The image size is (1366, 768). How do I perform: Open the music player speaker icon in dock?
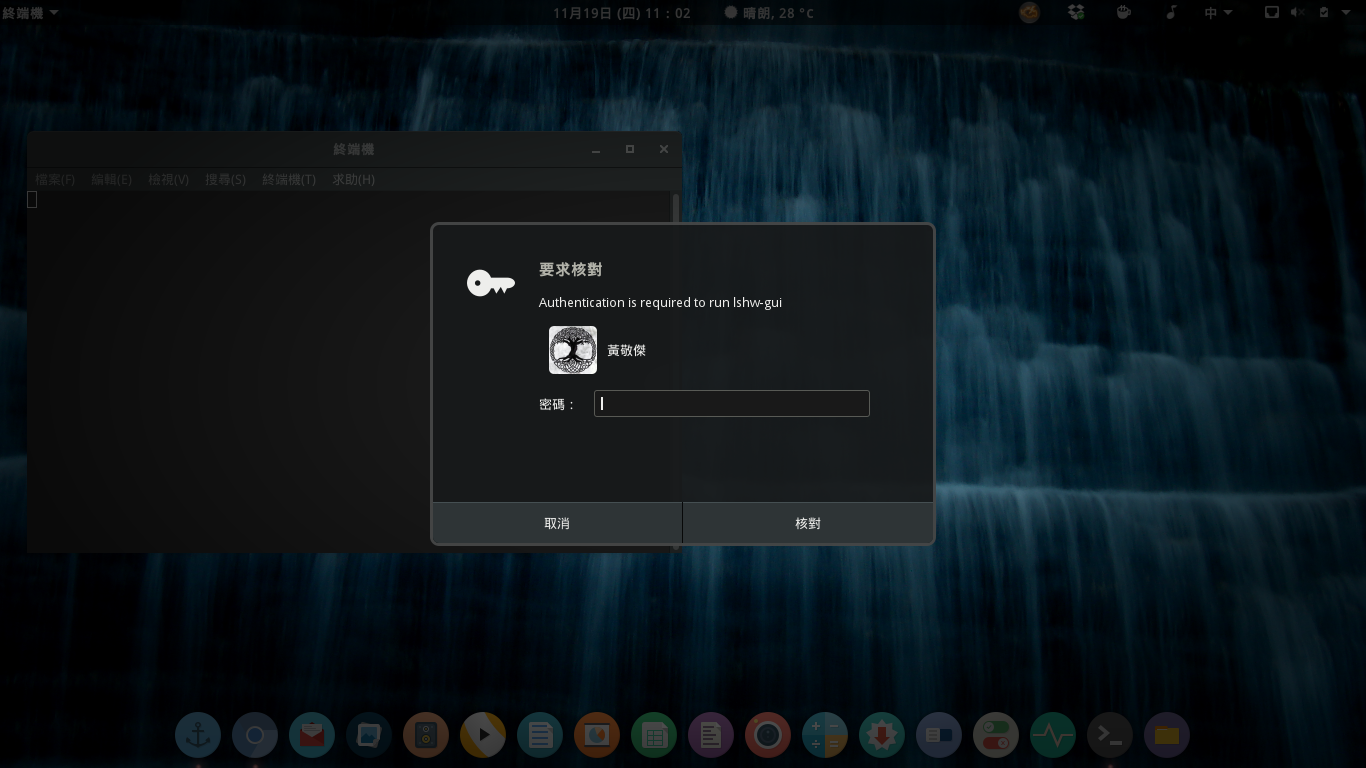[426, 735]
